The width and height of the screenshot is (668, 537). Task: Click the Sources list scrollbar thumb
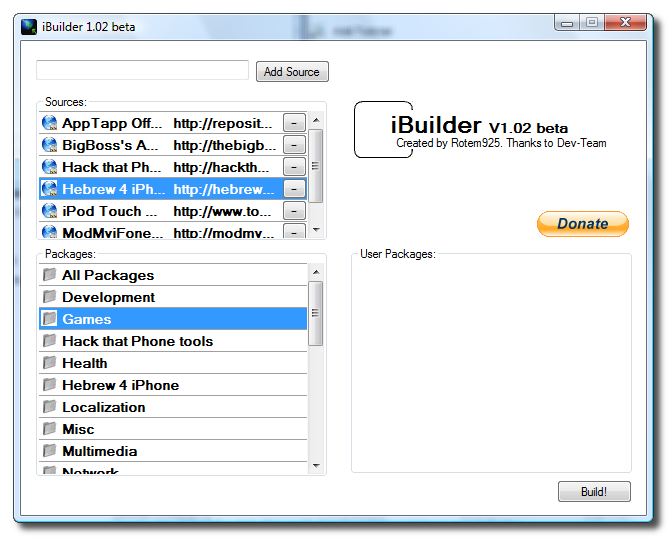click(316, 166)
